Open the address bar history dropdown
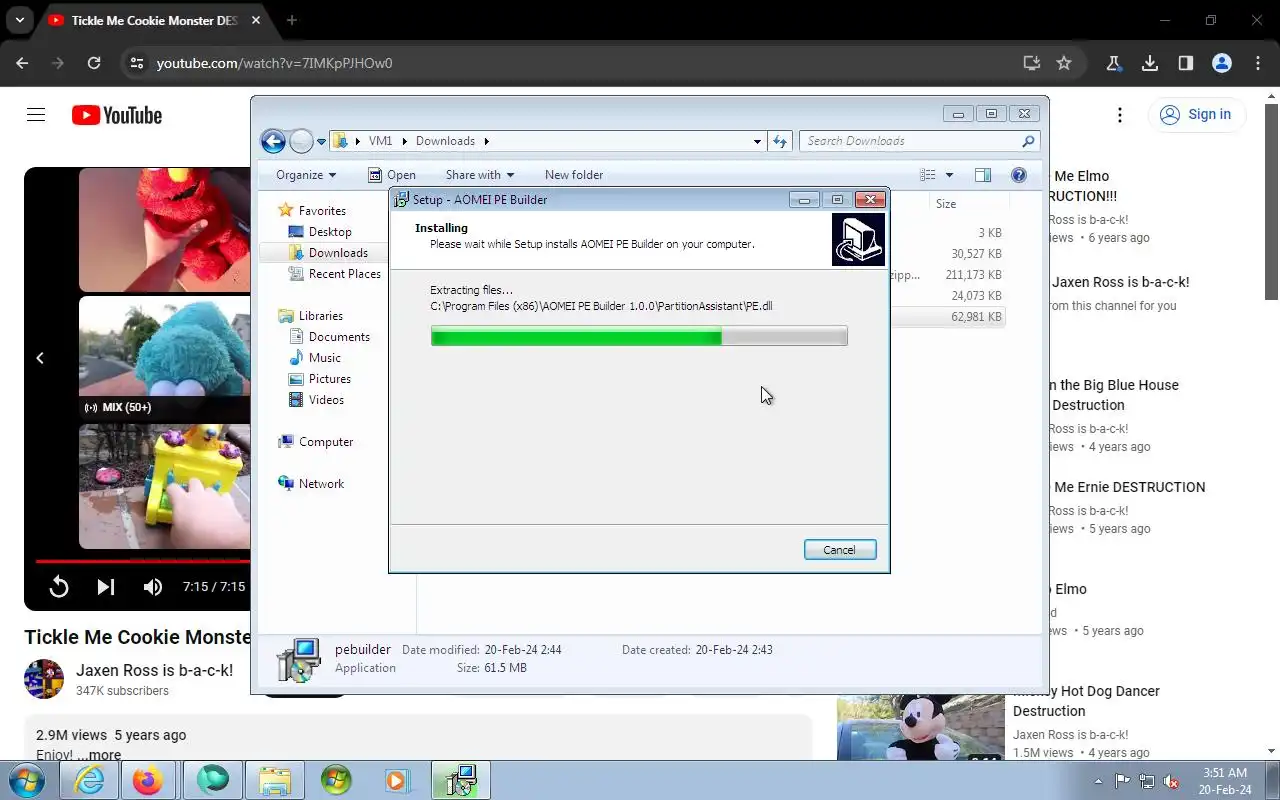This screenshot has height=800, width=1280. tap(757, 142)
